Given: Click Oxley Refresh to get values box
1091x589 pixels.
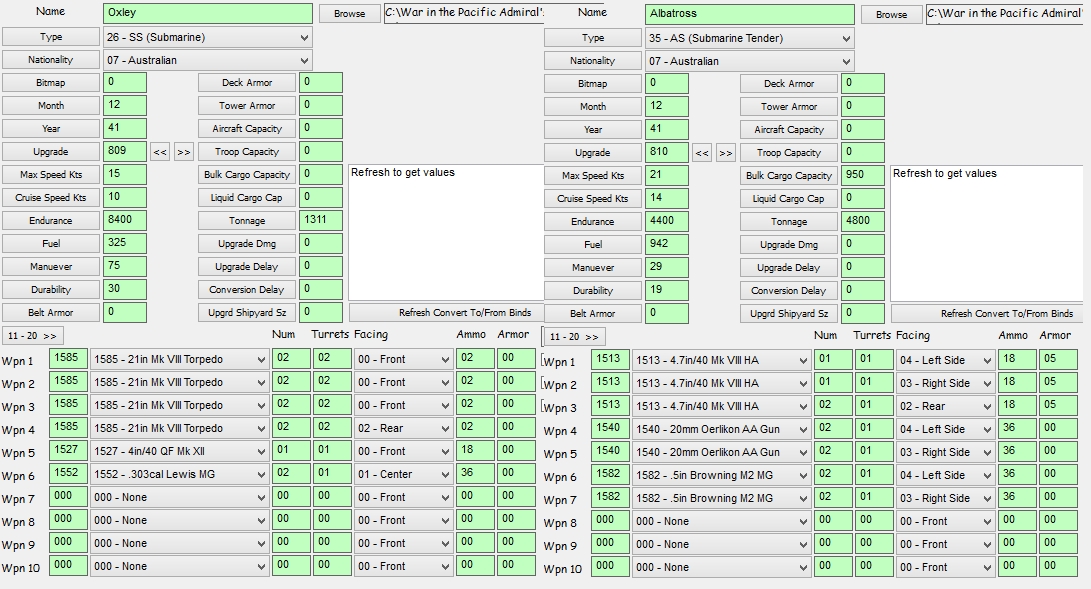Looking at the screenshot, I should [x=446, y=232].
